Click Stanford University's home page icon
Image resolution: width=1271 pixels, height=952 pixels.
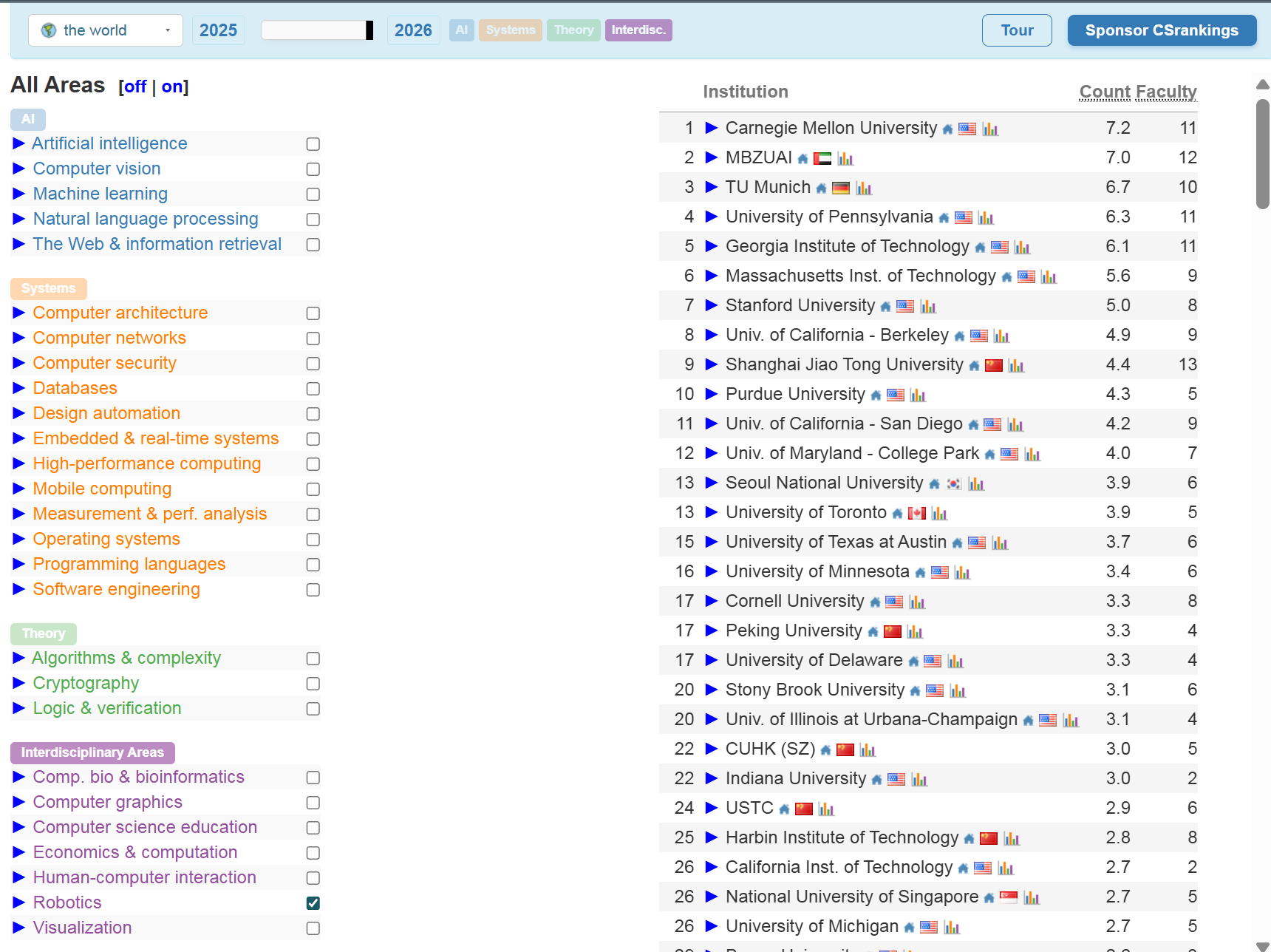[x=885, y=307]
